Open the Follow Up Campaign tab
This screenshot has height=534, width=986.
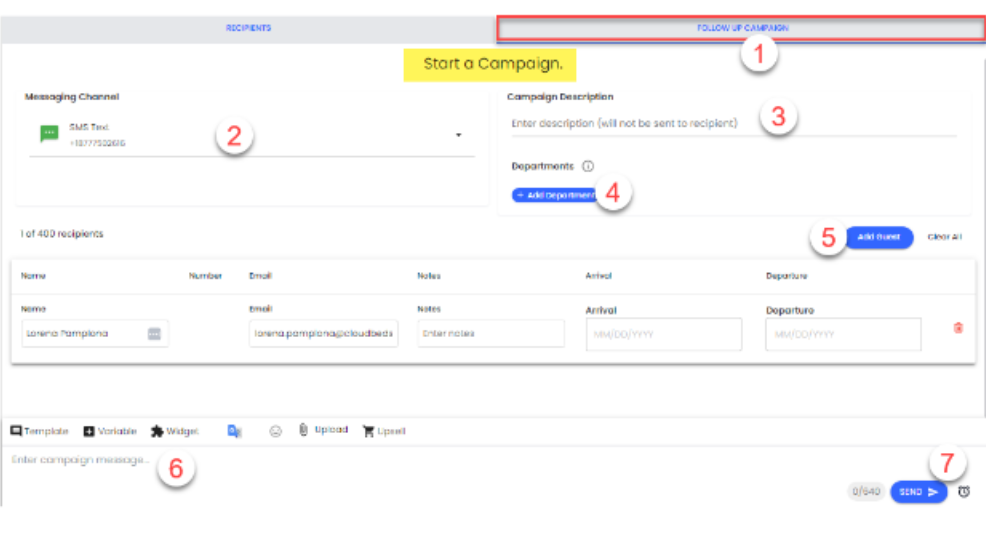tap(742, 28)
